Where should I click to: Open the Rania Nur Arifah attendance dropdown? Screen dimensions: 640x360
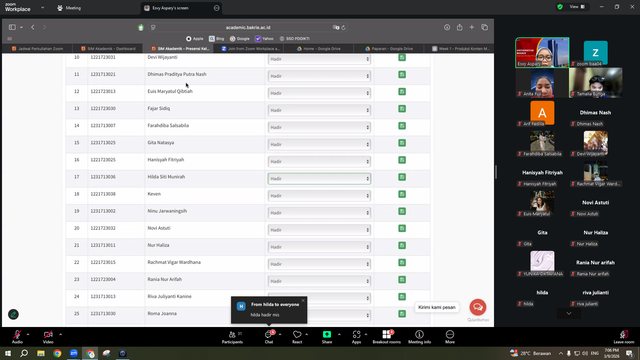click(319, 281)
